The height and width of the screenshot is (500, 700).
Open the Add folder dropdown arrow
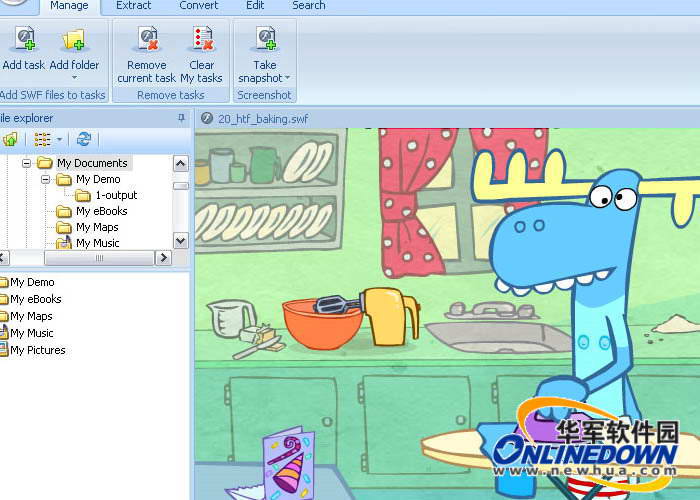pyautogui.click(x=74, y=78)
